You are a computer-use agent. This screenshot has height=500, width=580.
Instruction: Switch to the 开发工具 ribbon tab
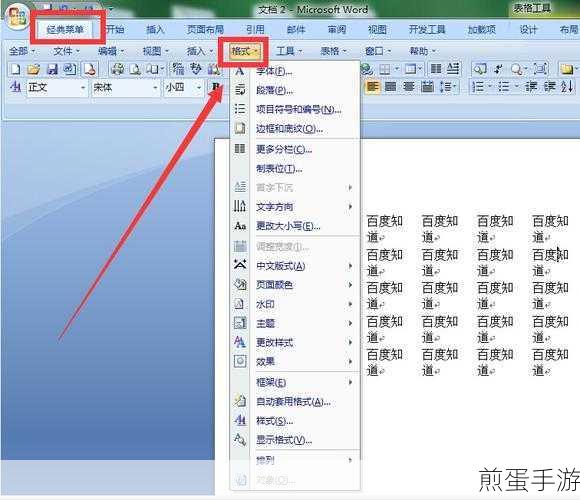coord(426,29)
